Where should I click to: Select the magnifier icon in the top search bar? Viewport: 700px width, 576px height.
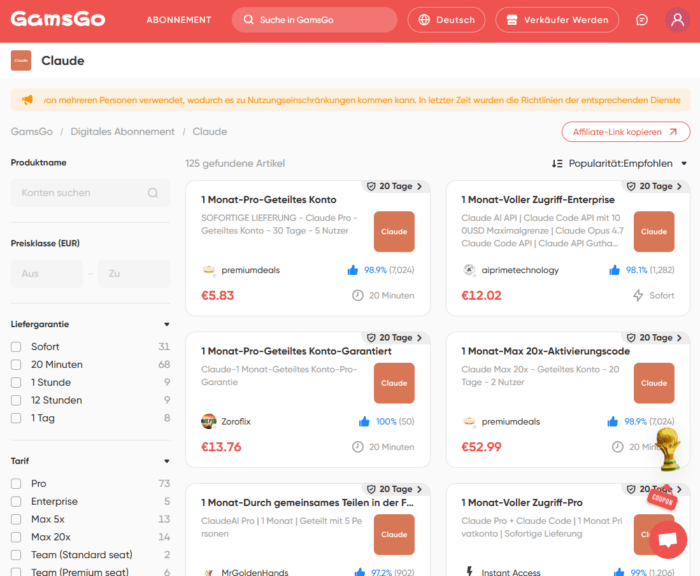(x=249, y=20)
